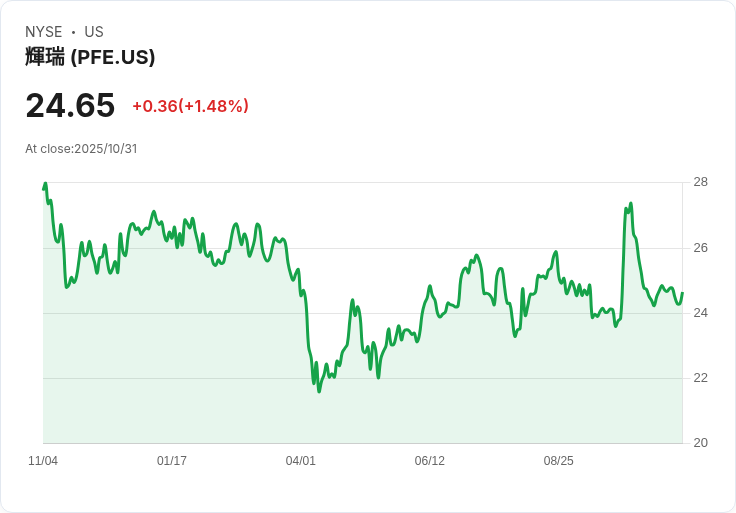Click the 20 value on price axis
The width and height of the screenshot is (736, 513).
(x=701, y=443)
